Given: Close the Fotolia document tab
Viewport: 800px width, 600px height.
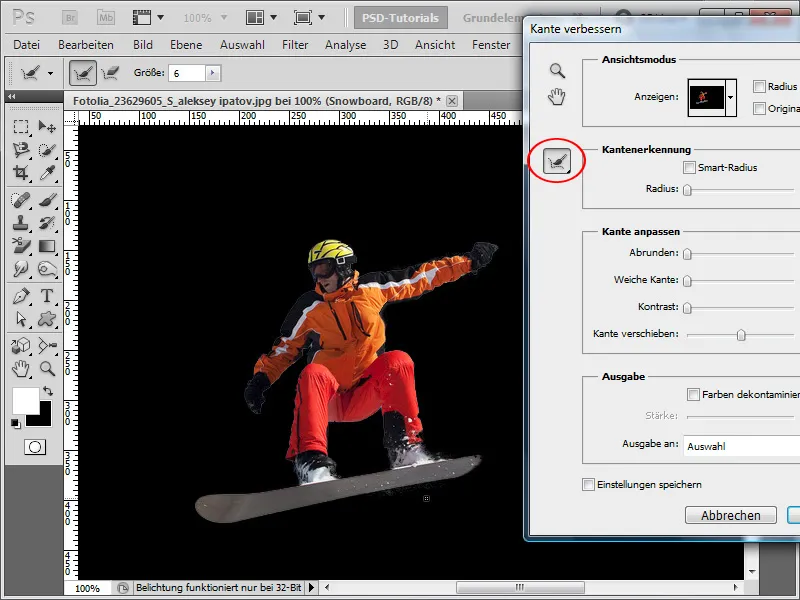Looking at the screenshot, I should tap(452, 101).
